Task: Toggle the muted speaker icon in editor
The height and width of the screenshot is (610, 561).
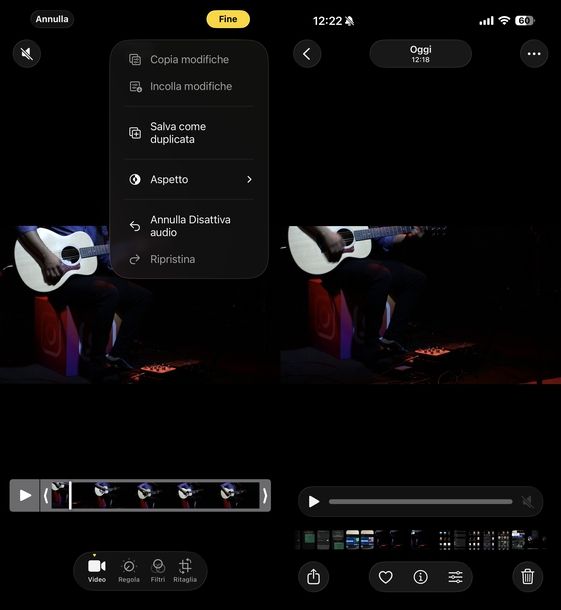Action: (27, 54)
